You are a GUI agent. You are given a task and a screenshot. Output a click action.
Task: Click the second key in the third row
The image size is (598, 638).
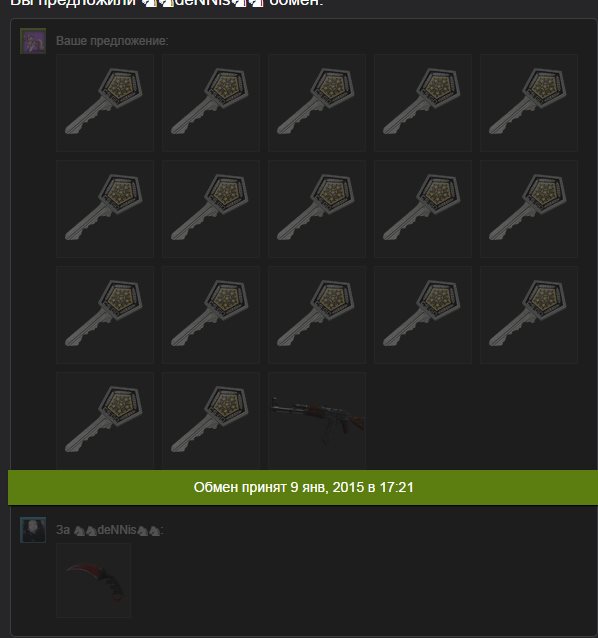211,315
